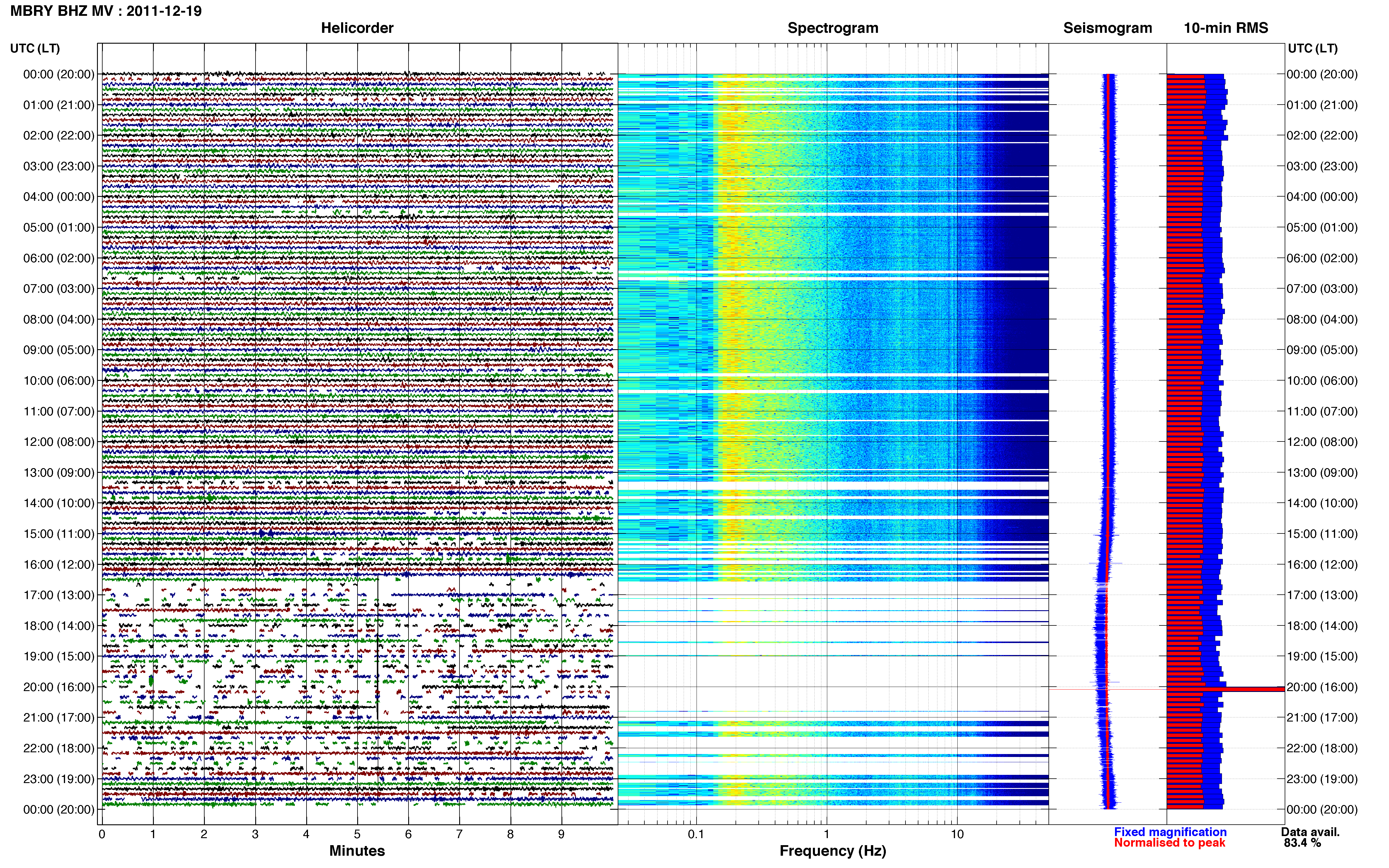Click the '10-min RMS' panel heading
The width and height of the screenshot is (1389, 868).
click(1226, 28)
